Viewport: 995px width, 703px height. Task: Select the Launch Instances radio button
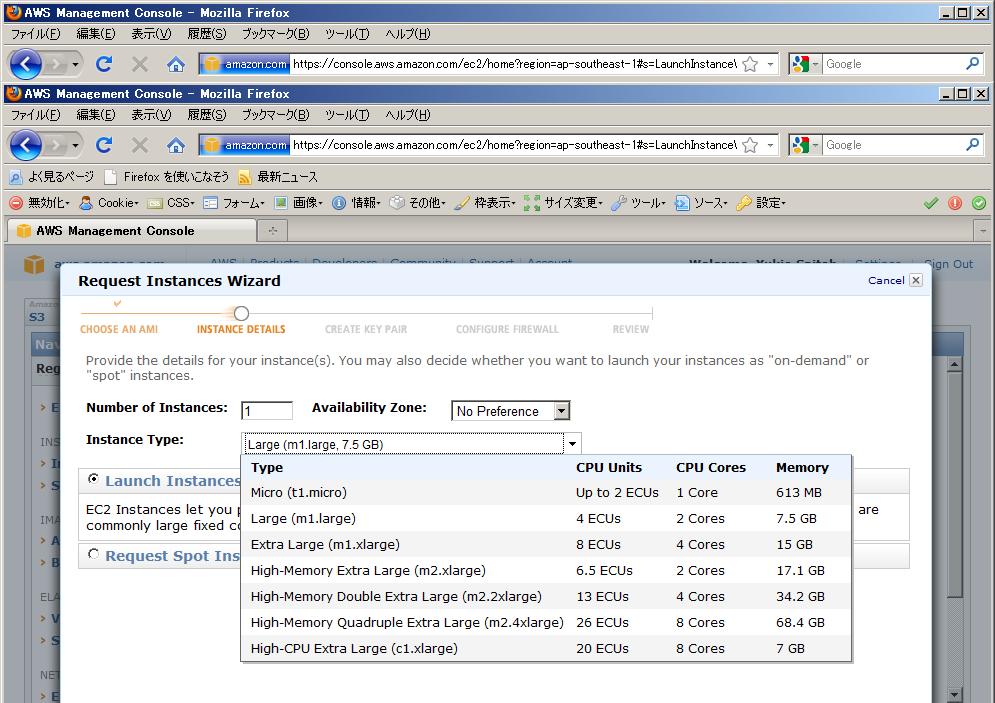coord(94,480)
